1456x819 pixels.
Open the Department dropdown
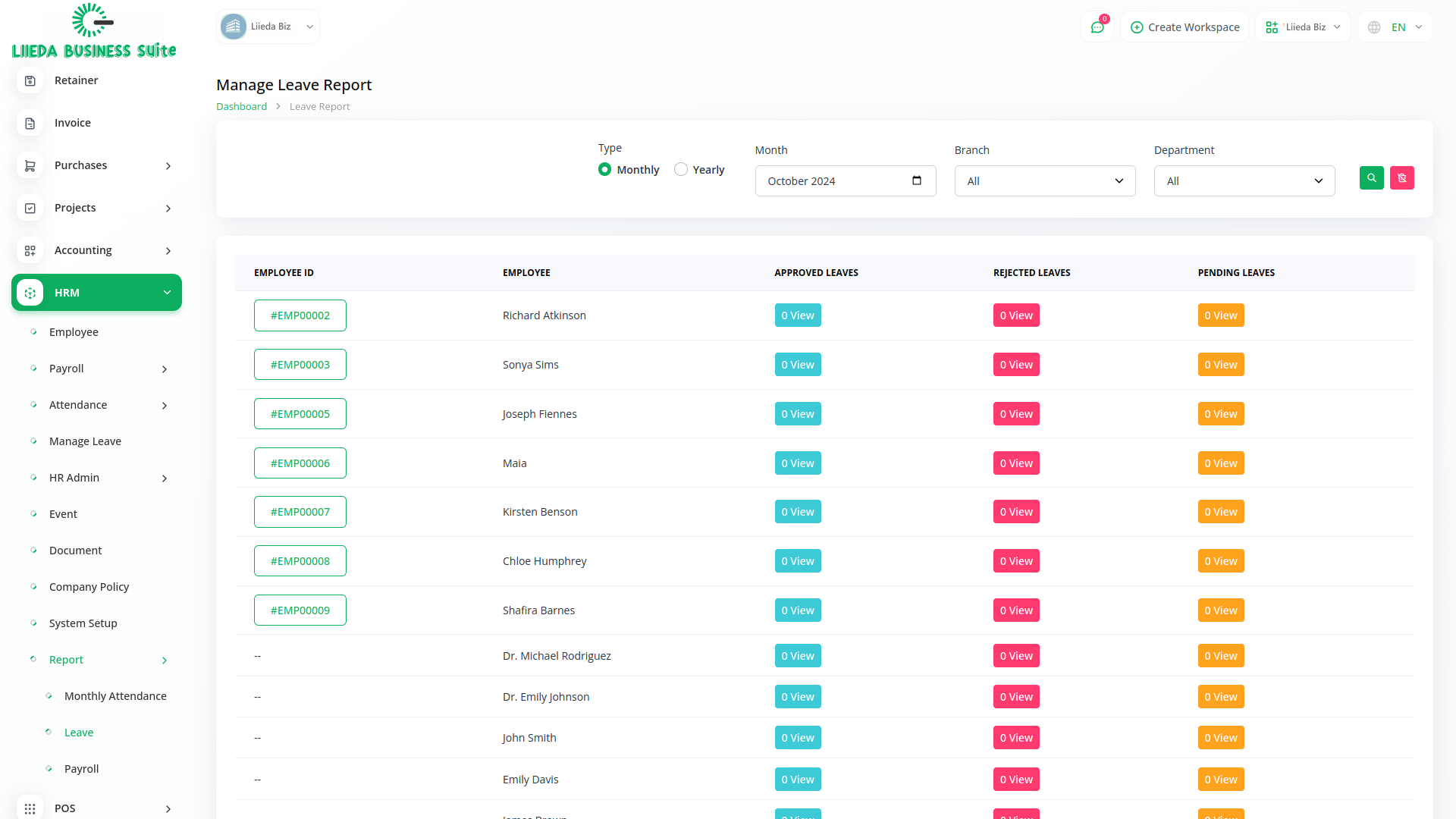pos(1244,181)
